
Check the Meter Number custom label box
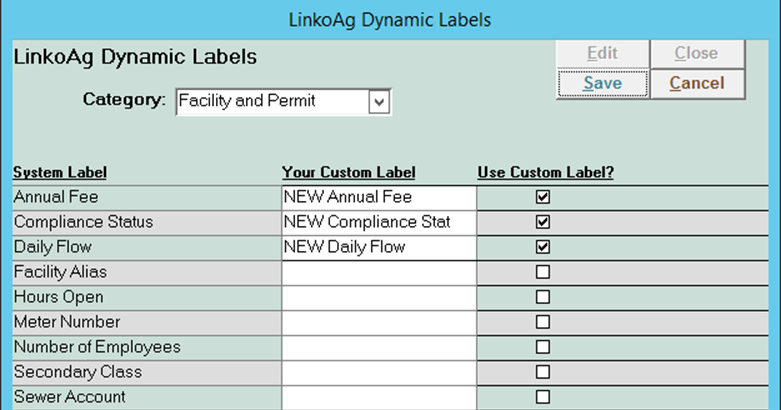point(543,322)
